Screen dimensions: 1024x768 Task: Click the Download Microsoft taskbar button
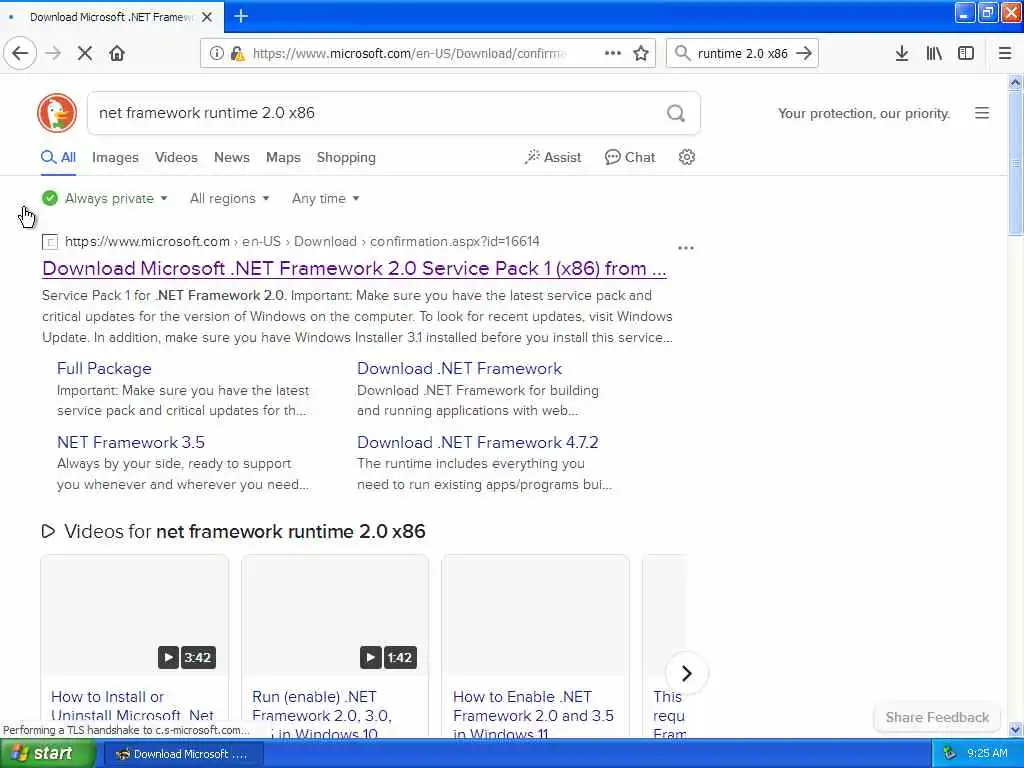click(x=184, y=754)
